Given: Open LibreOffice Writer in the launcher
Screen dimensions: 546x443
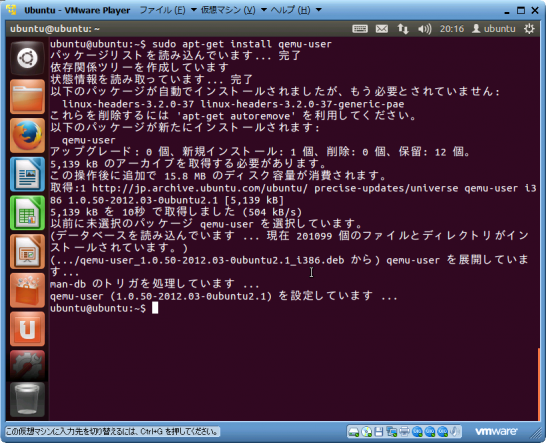Looking at the screenshot, I should pyautogui.click(x=27, y=174).
